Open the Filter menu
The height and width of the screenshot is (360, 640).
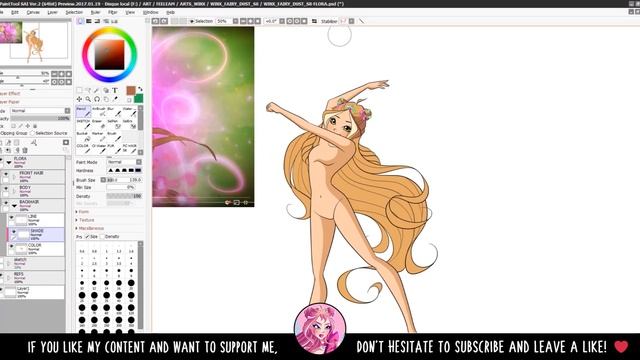[x=113, y=13]
